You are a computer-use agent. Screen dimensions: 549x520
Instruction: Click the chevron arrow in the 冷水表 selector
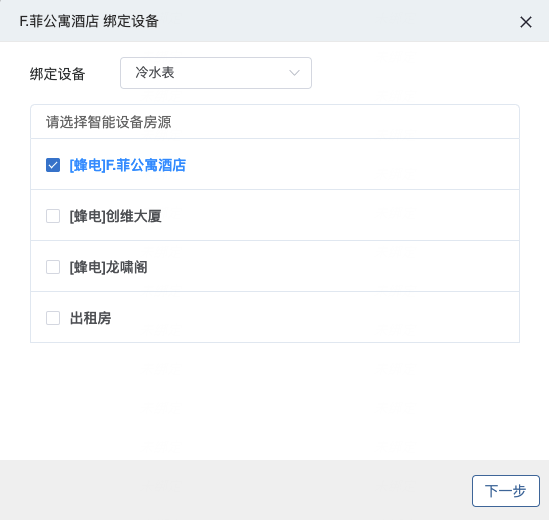[x=294, y=73]
